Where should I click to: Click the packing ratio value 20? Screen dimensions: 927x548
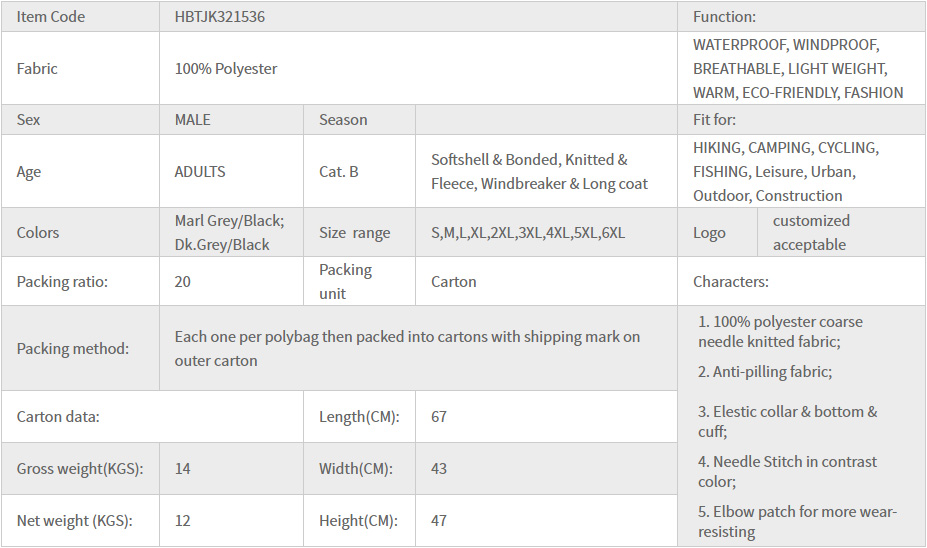[183, 282]
